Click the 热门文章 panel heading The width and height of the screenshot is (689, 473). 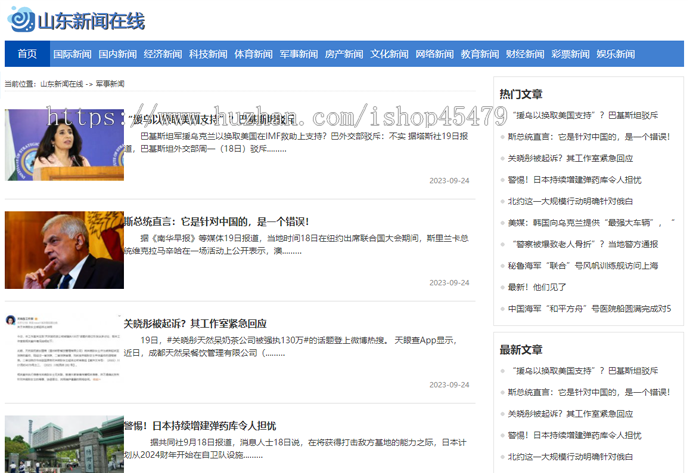tap(521, 94)
